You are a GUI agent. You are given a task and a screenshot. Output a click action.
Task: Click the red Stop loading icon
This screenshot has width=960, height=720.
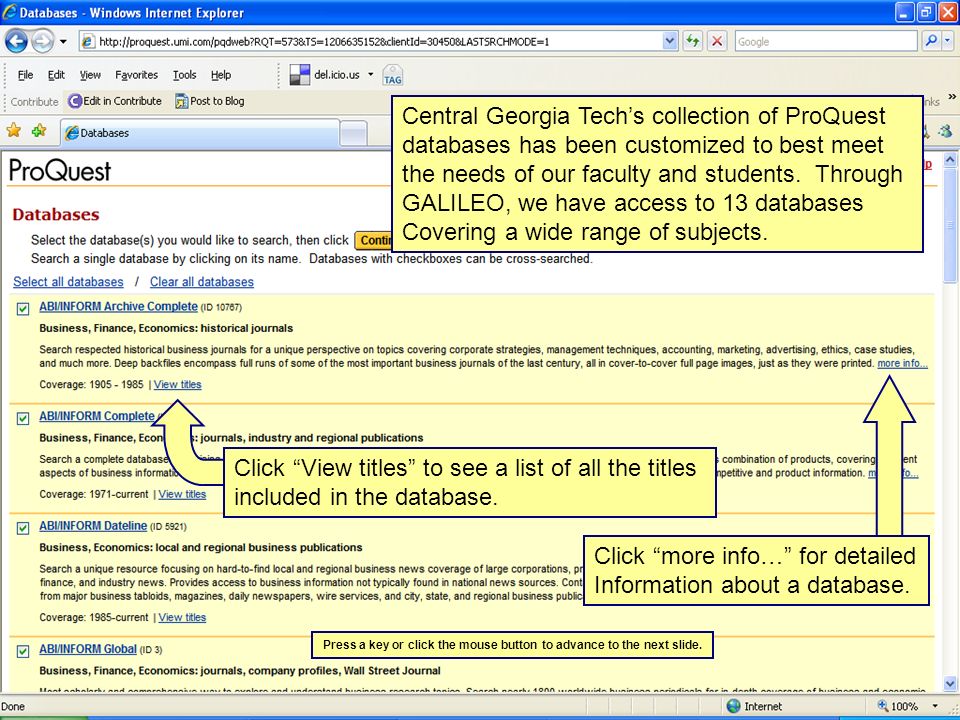[x=716, y=42]
